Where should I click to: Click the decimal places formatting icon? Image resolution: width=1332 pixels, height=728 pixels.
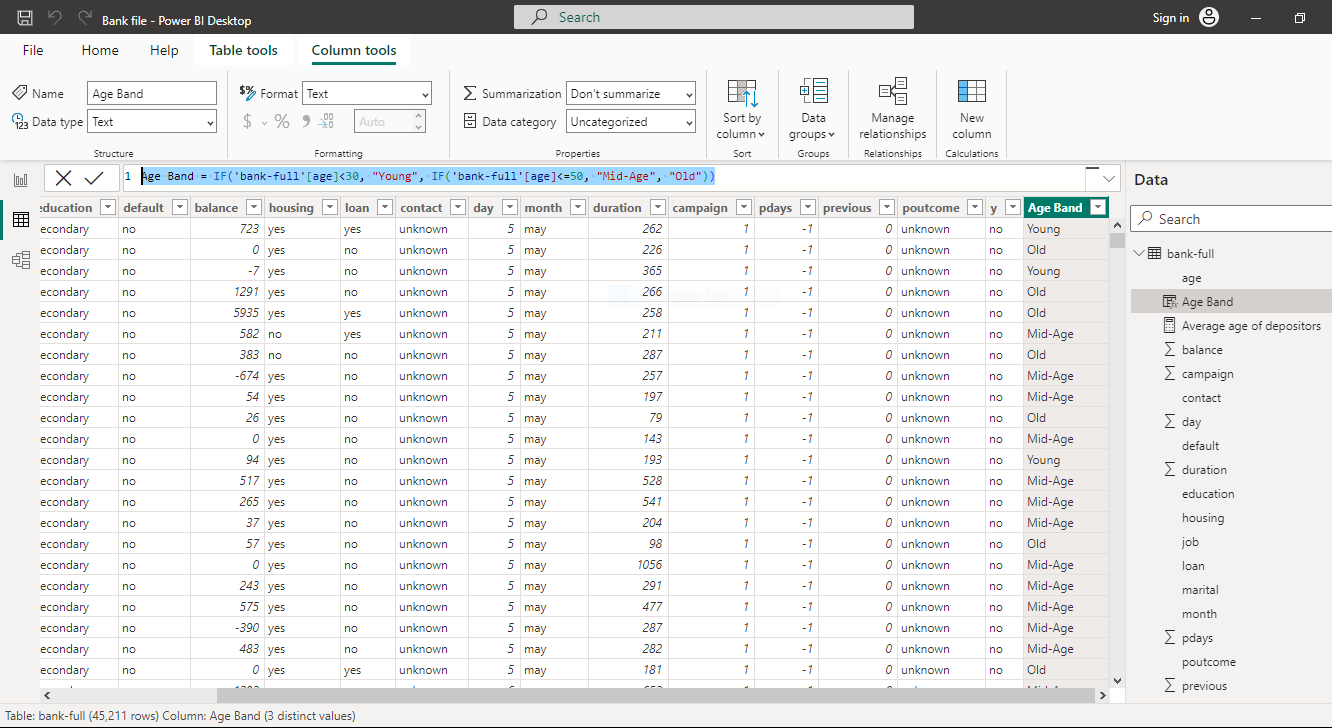(327, 121)
